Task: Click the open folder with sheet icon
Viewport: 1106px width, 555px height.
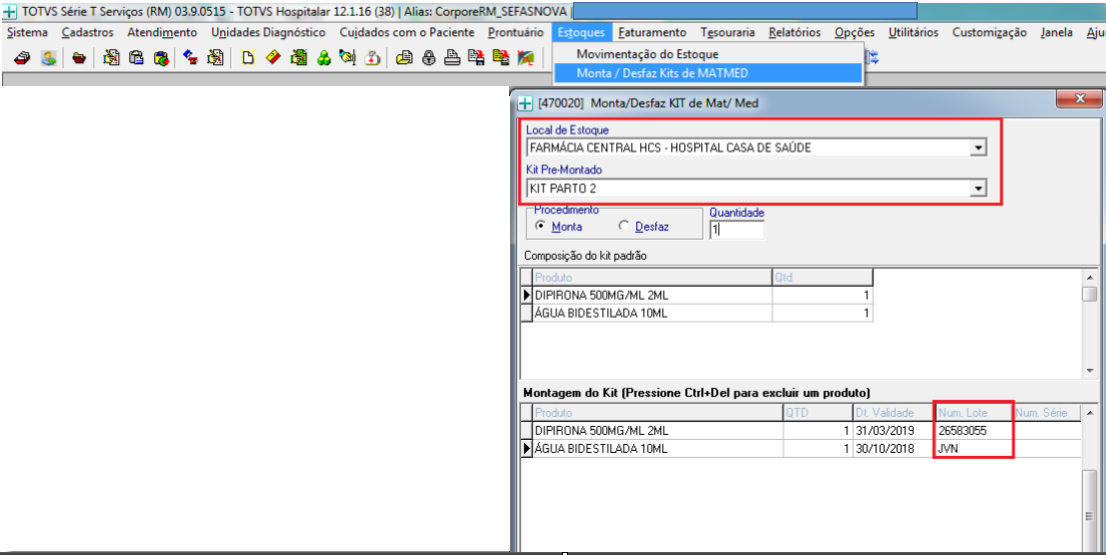Action: click(x=404, y=58)
